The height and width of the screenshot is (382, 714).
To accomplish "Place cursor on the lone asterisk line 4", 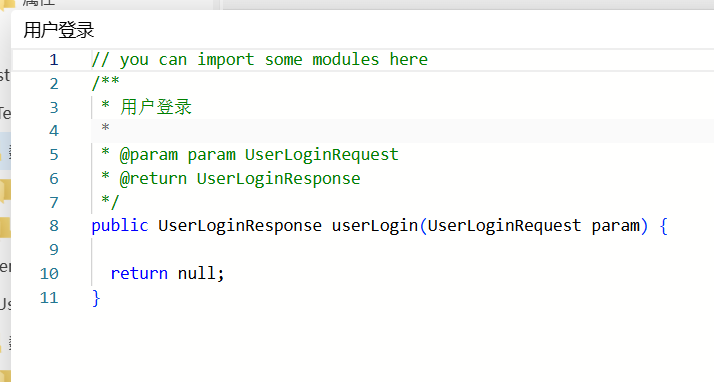I will pyautogui.click(x=106, y=128).
